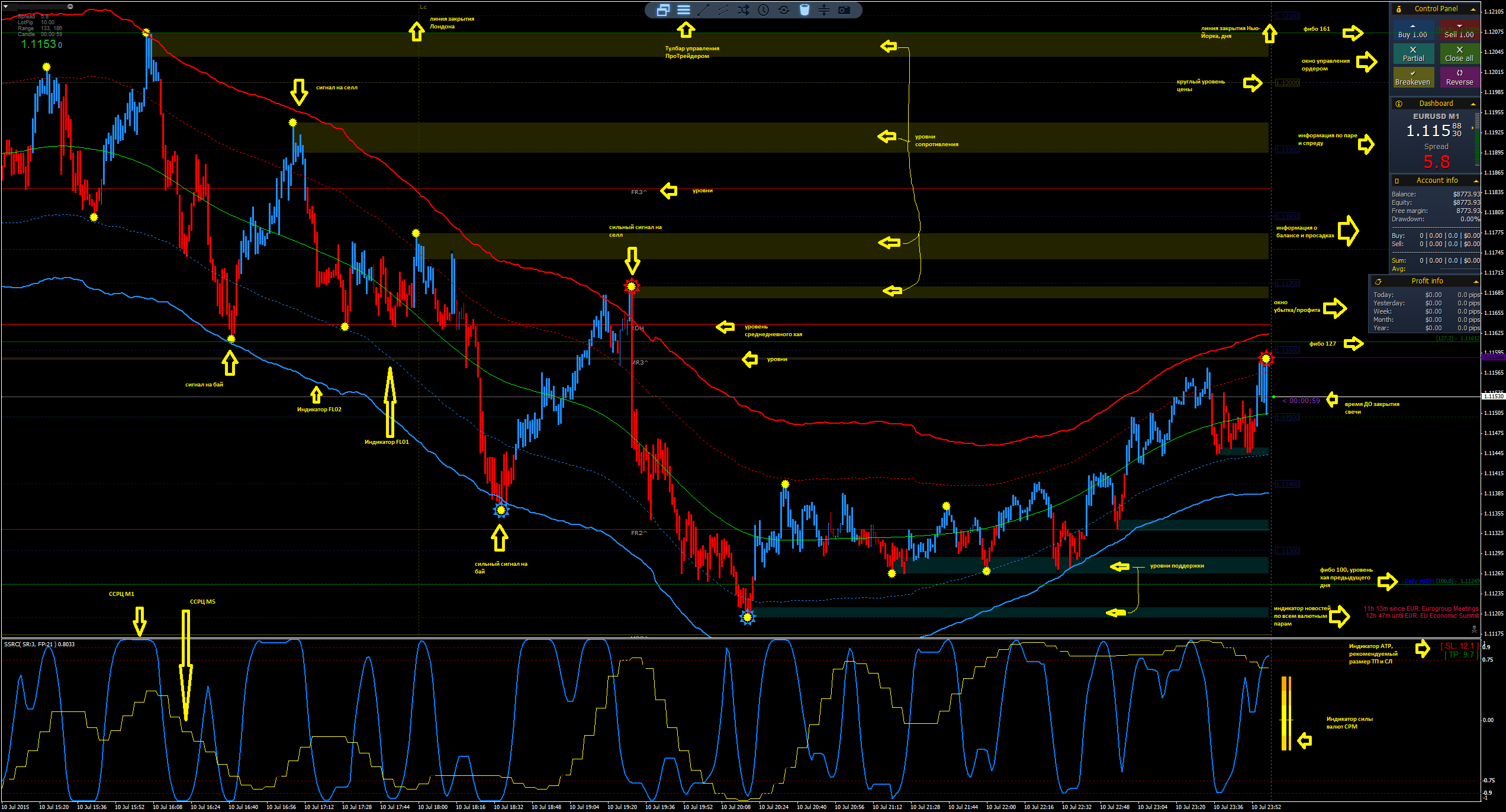Viewport: 1506px width, 812px height.
Task: Click the skull icon below the news lines
Action: [x=1474, y=629]
